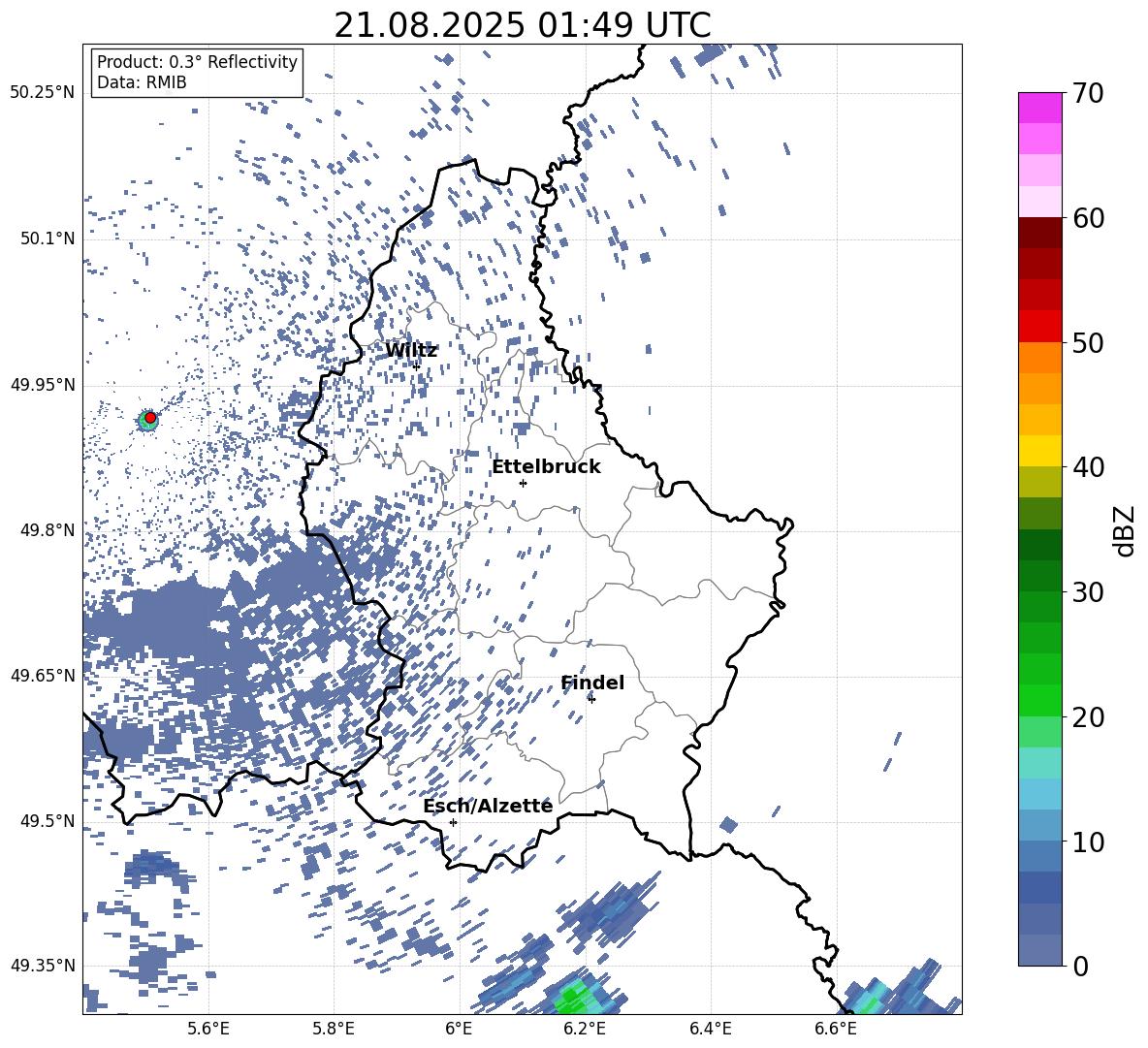Click the 6°E longitude label

click(459, 1029)
